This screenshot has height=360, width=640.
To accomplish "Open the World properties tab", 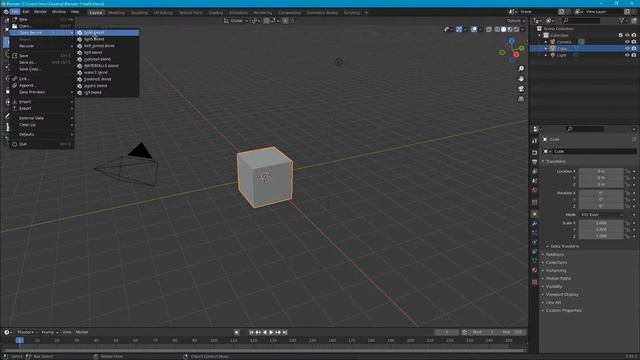I will (535, 190).
